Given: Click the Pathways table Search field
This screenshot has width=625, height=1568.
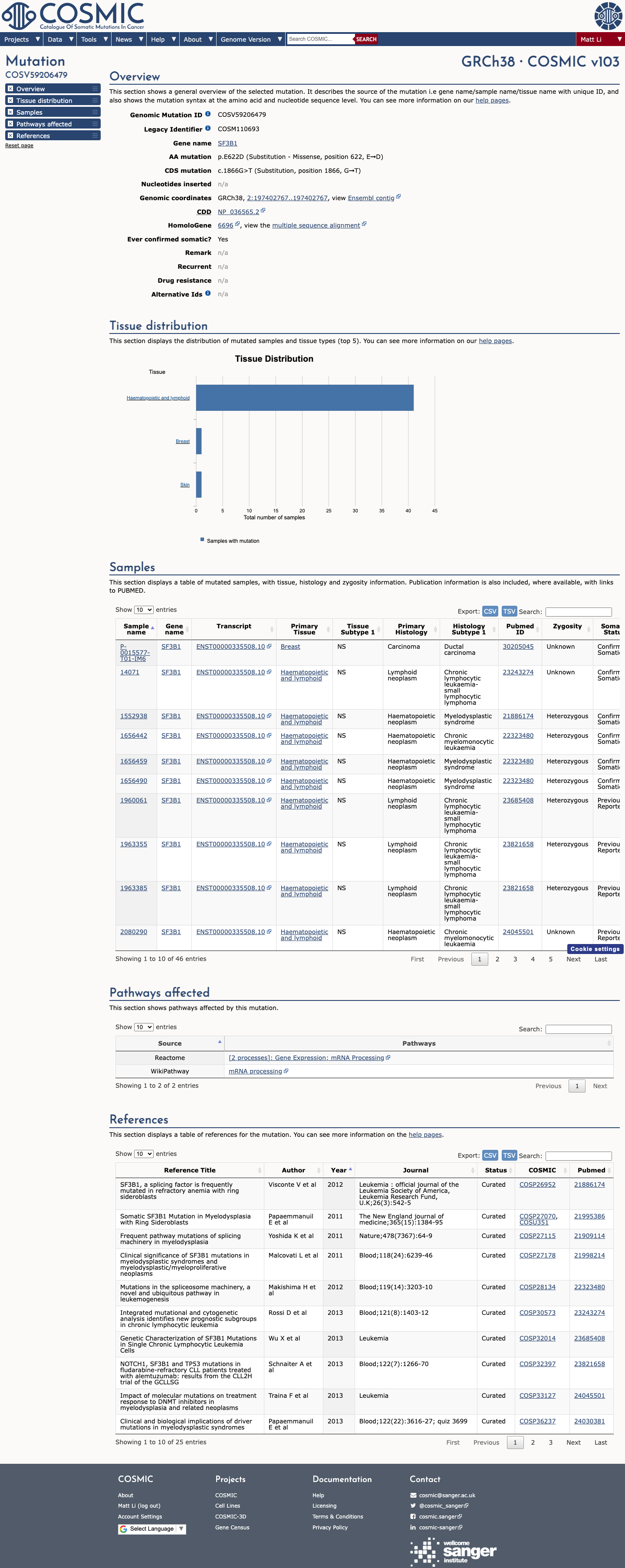Looking at the screenshot, I should pyautogui.click(x=578, y=1029).
